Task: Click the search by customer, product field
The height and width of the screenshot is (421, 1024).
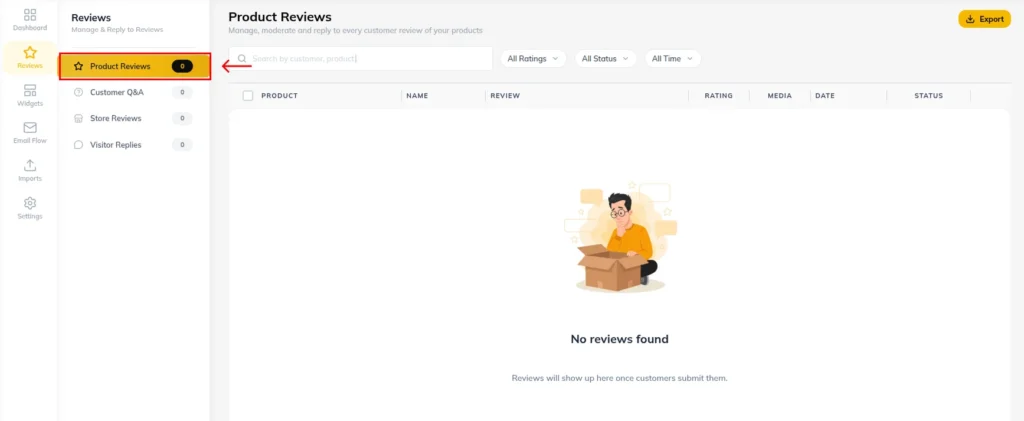Action: tap(360, 59)
